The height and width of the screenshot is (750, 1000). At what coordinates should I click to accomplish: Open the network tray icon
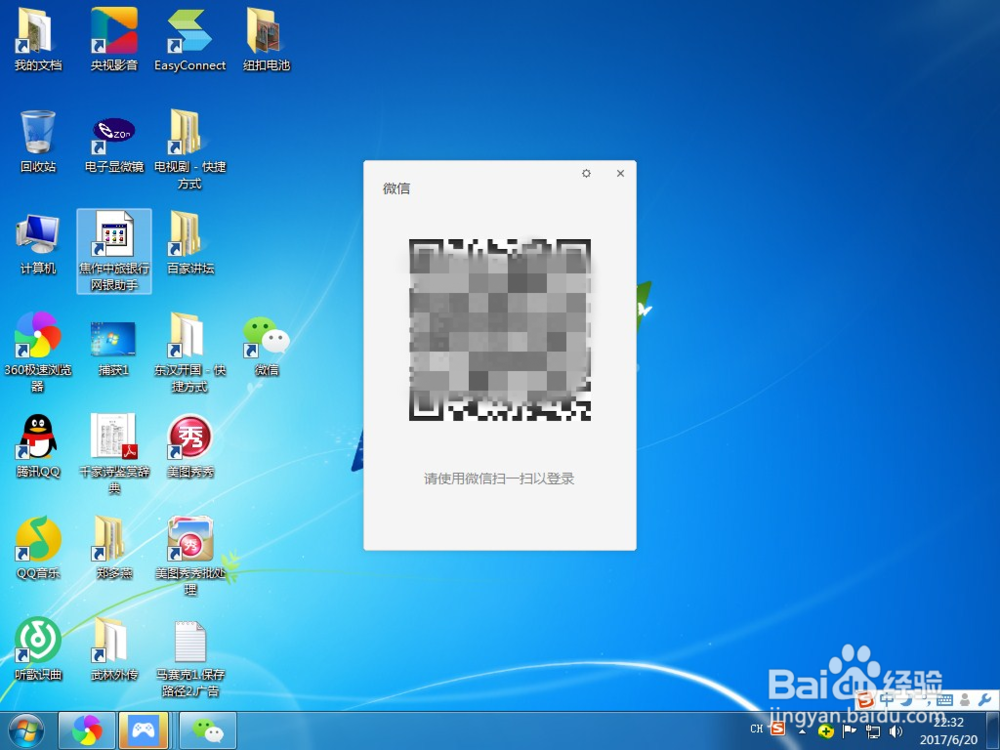872,731
